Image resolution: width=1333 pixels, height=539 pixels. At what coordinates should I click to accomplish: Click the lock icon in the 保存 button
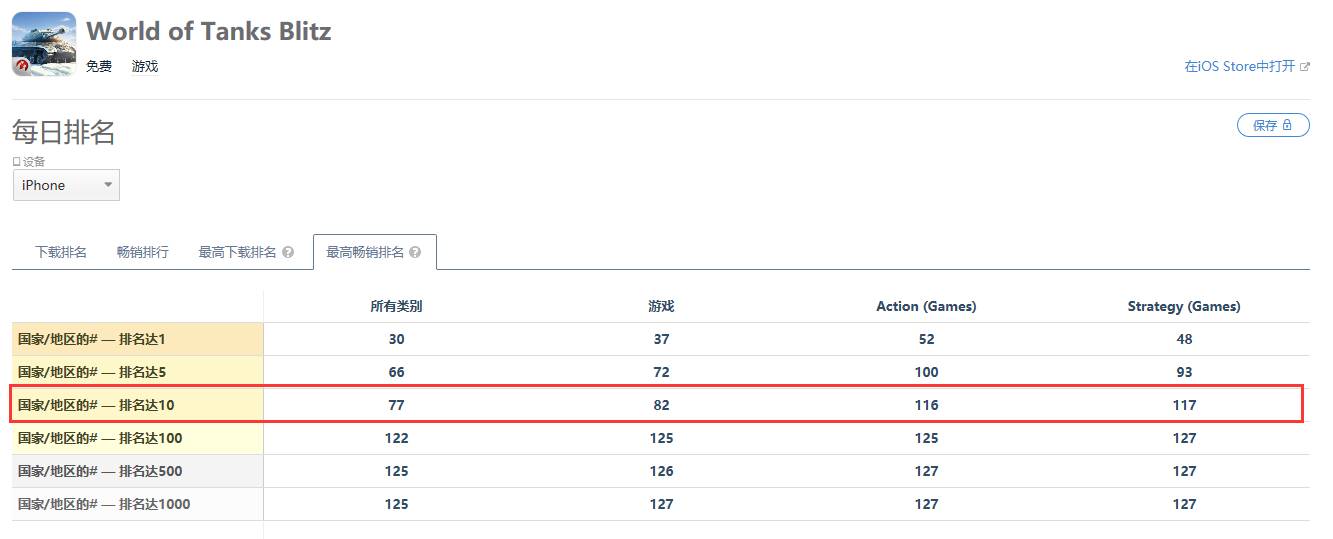click(x=1288, y=125)
